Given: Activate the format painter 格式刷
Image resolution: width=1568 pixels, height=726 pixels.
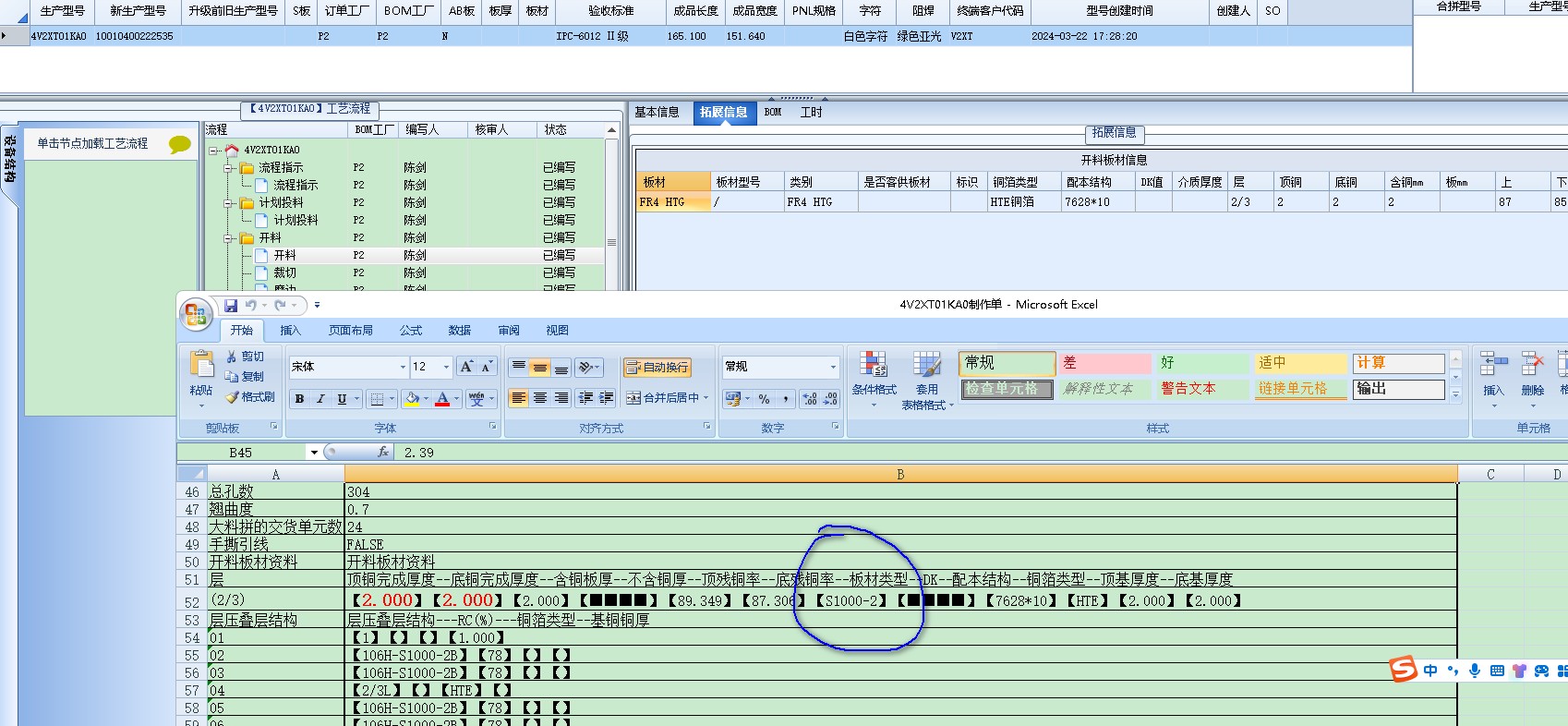Looking at the screenshot, I should pyautogui.click(x=250, y=397).
